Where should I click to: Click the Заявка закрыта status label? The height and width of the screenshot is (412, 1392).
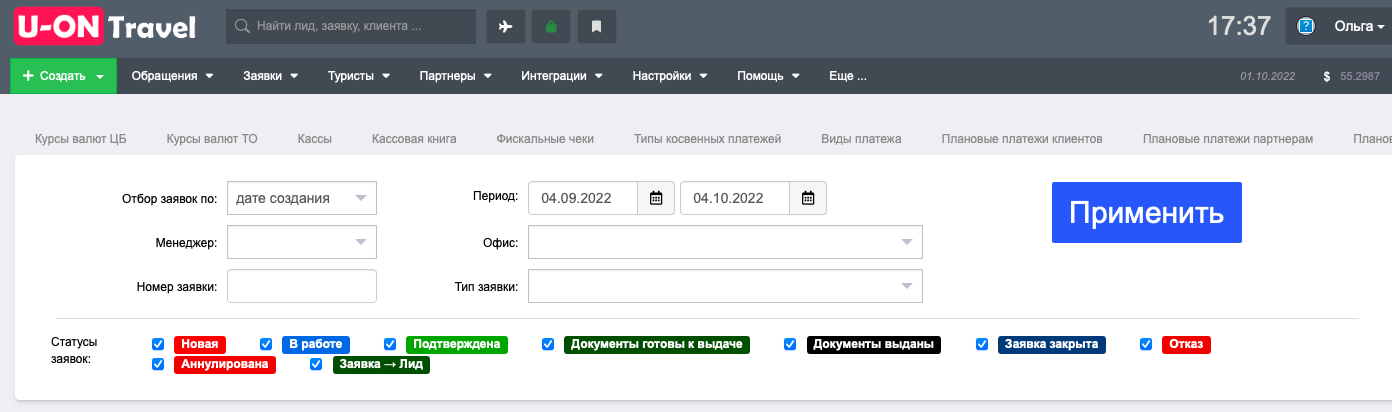(x=1052, y=344)
